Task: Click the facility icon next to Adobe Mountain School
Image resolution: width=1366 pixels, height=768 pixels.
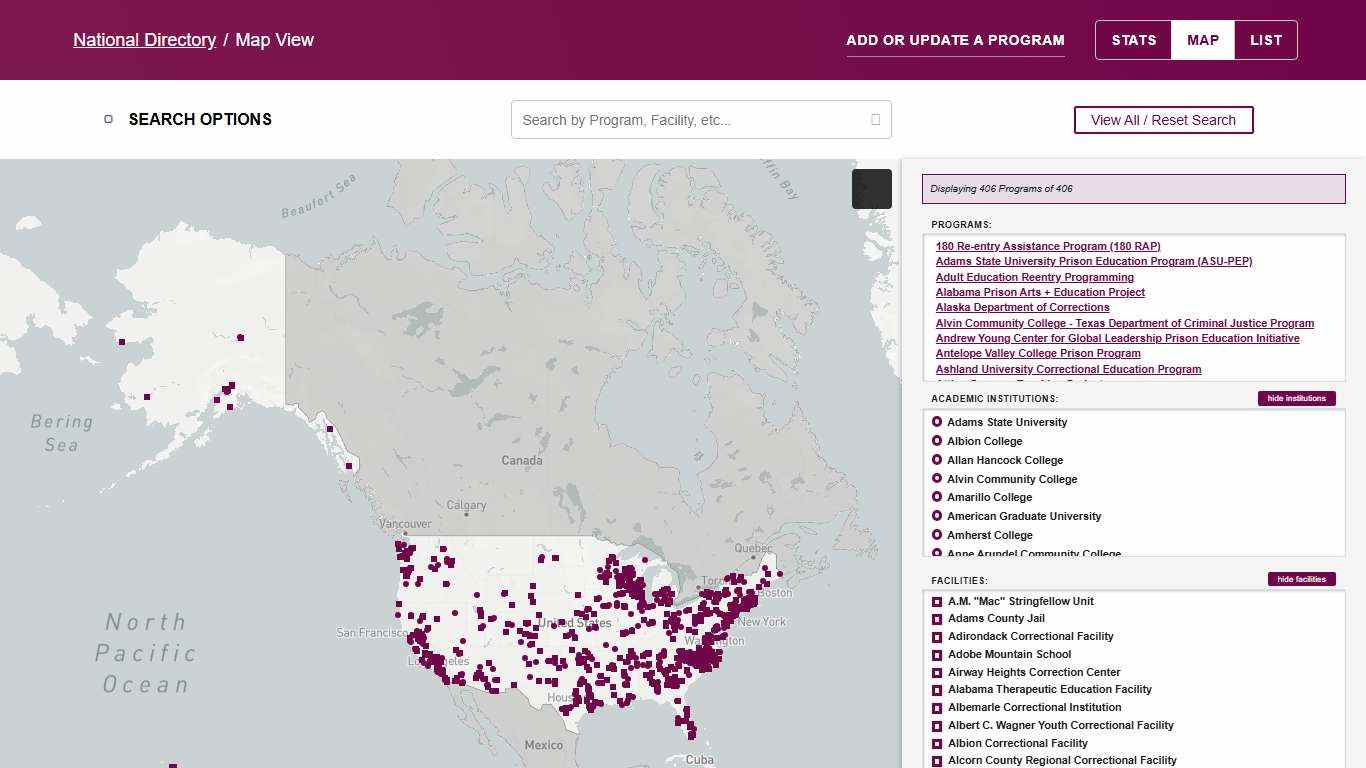Action: point(937,654)
